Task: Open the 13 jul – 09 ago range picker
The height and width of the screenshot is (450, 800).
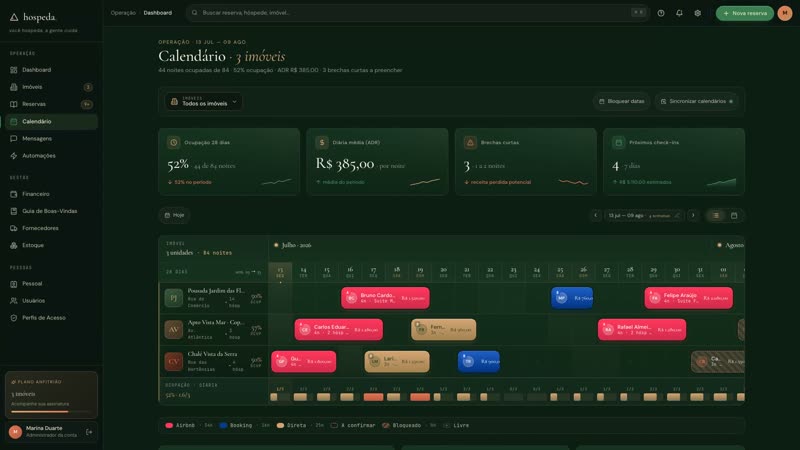Action: (x=644, y=216)
